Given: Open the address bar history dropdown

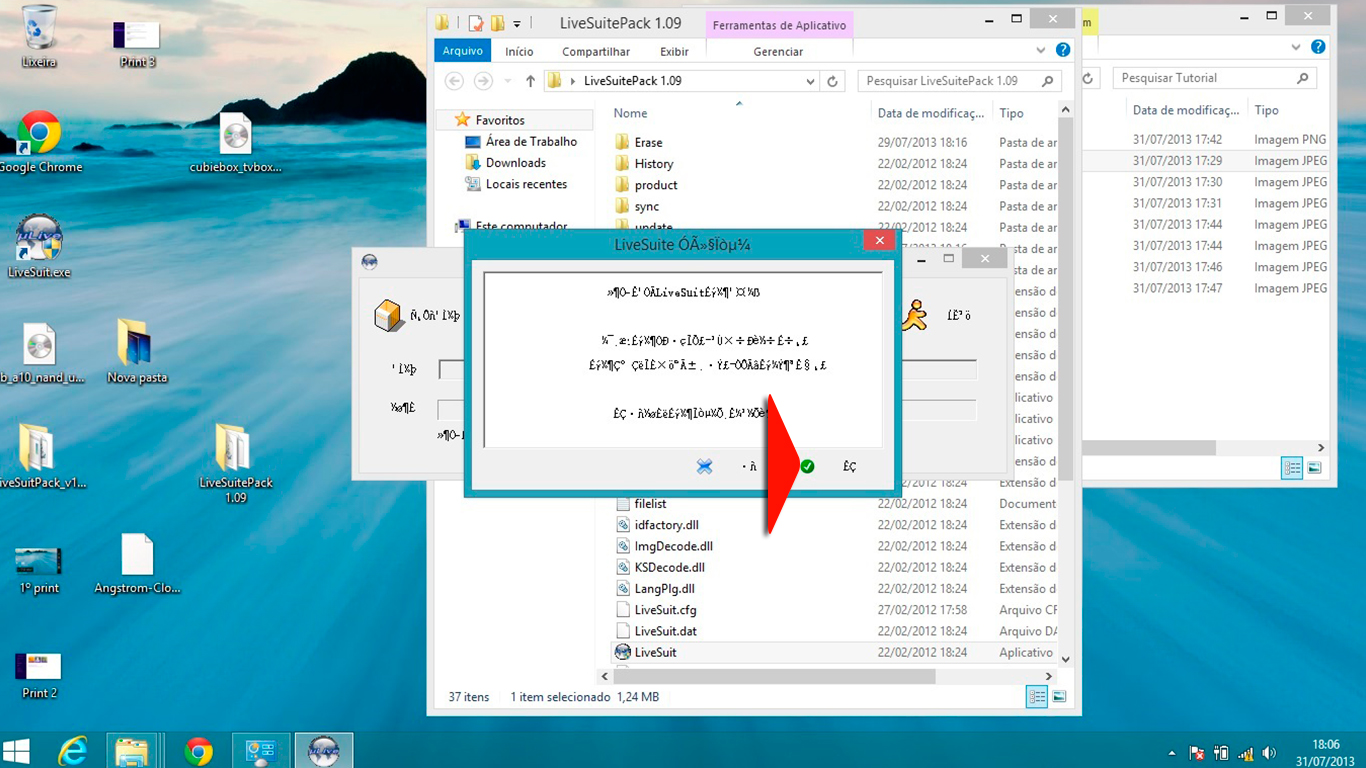Looking at the screenshot, I should tap(810, 81).
